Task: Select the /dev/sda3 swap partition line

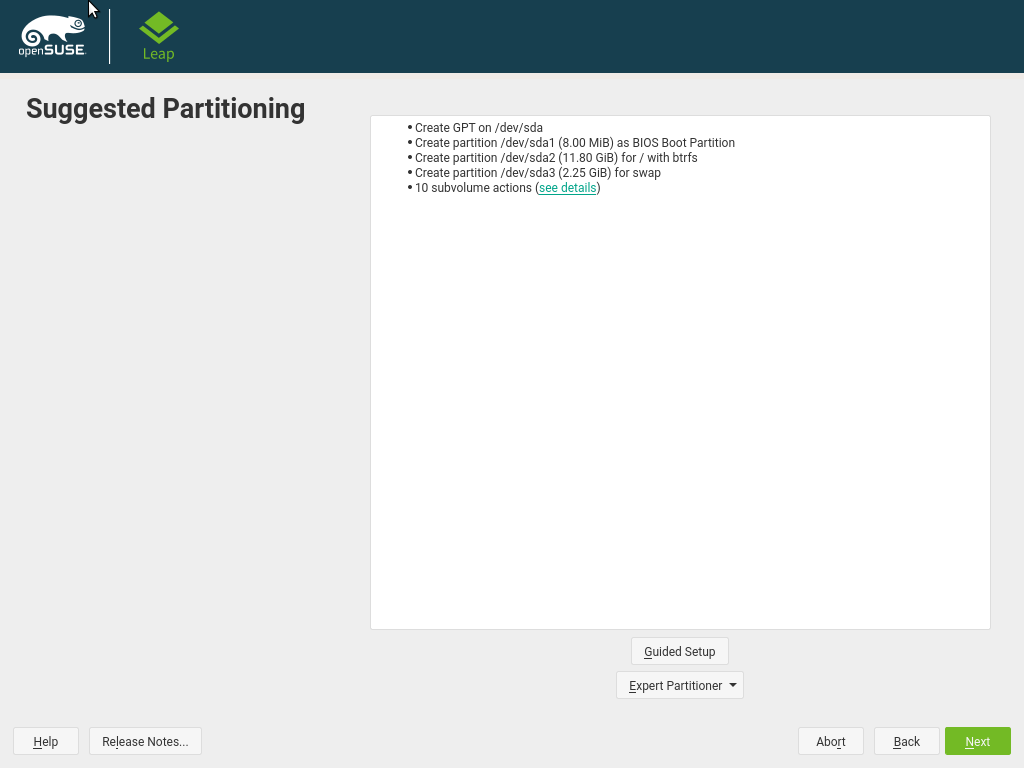Action: coord(537,173)
